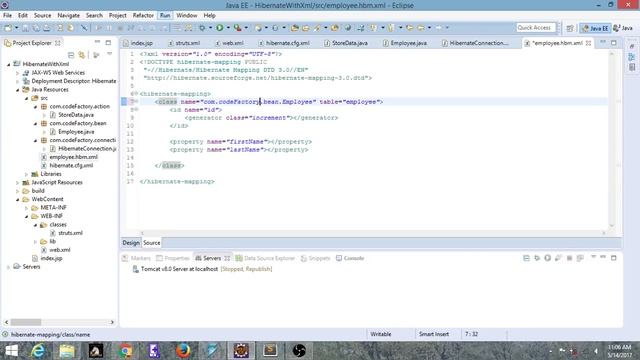This screenshot has height=360, width=640.
Task: Click the green Run button in toolbar
Action: click(x=220, y=28)
